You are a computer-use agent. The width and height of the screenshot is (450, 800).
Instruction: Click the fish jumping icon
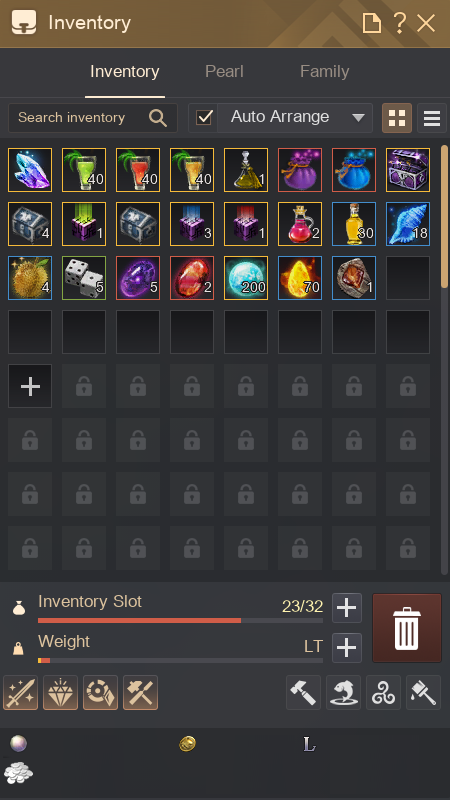tap(343, 692)
